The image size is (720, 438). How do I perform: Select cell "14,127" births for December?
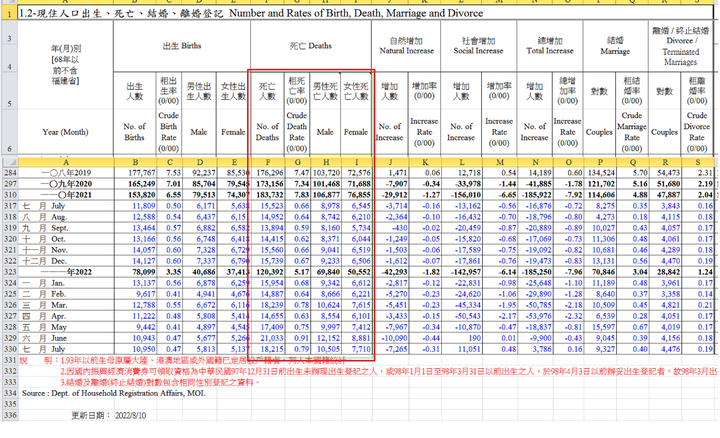(x=135, y=261)
